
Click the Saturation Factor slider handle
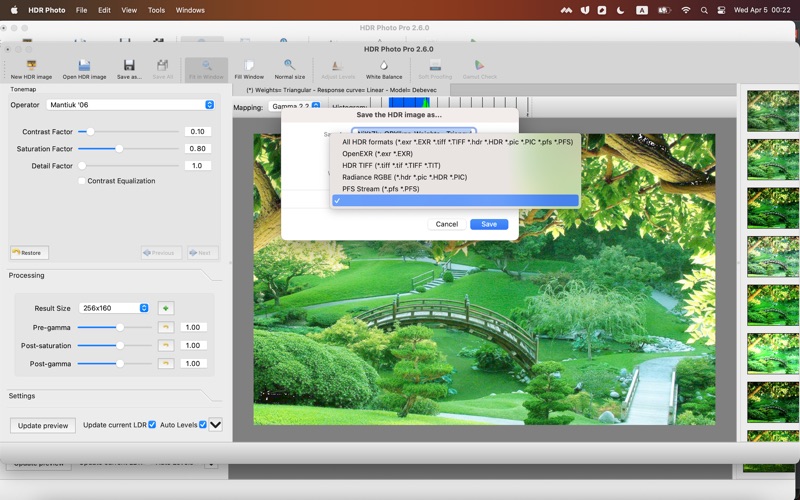click(119, 149)
